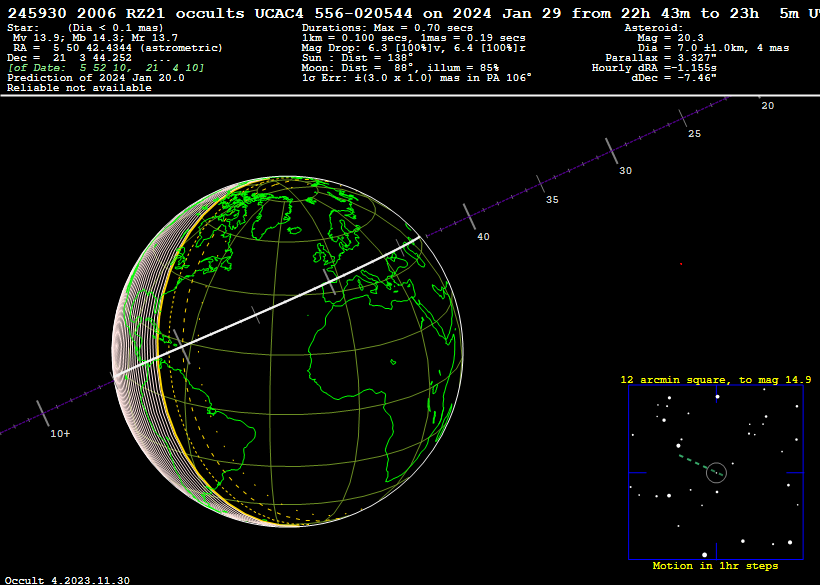Click the 'Reliable not available' line
The height and width of the screenshot is (585, 820).
tap(79, 88)
